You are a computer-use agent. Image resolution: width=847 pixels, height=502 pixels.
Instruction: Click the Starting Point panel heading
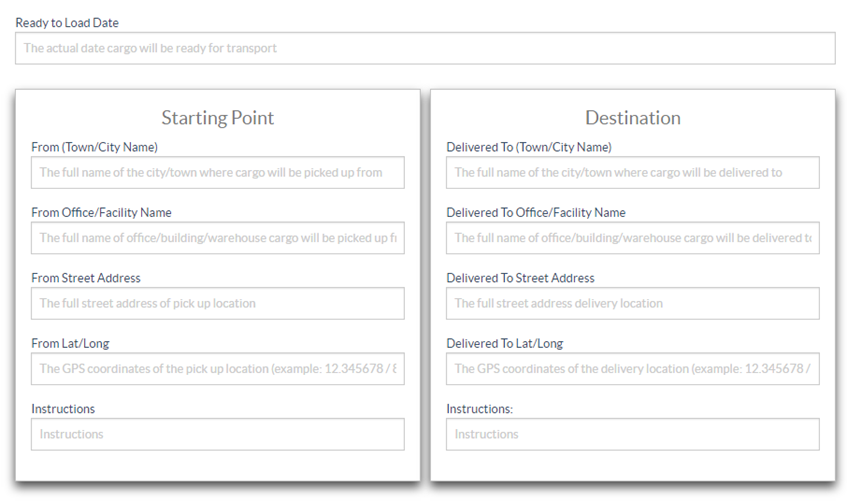coord(218,118)
